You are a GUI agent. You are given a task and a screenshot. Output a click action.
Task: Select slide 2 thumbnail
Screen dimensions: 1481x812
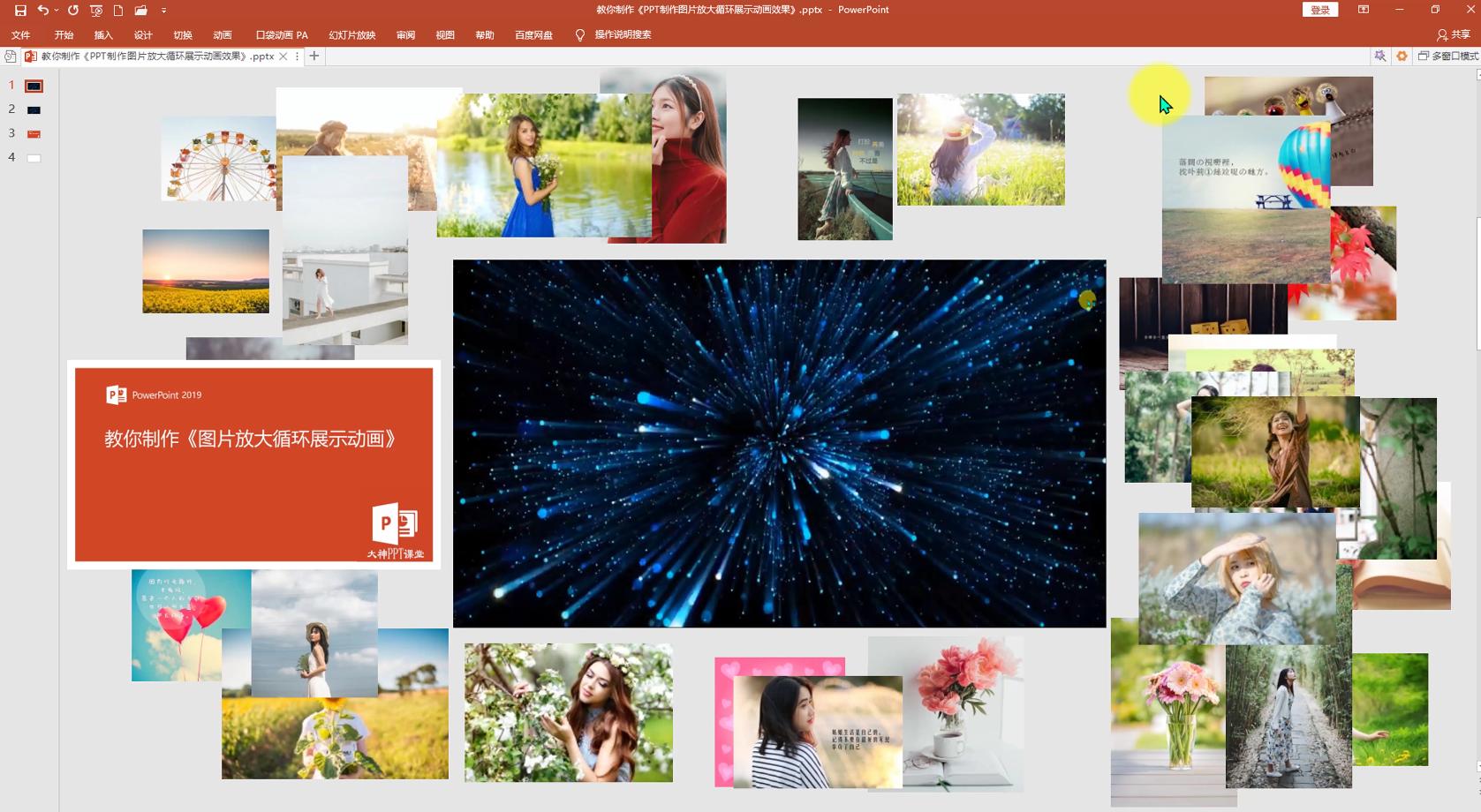click(x=34, y=110)
